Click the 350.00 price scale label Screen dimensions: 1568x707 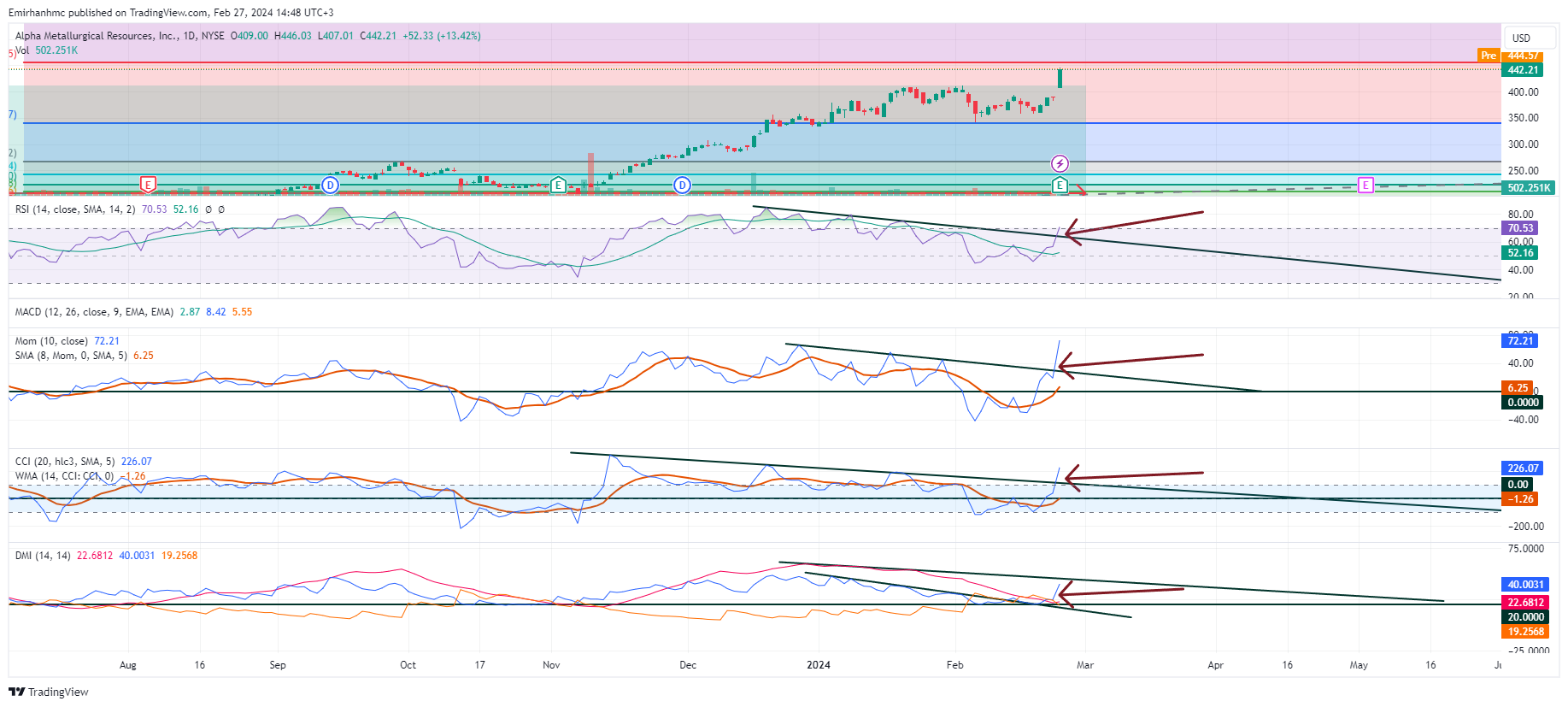1524,119
